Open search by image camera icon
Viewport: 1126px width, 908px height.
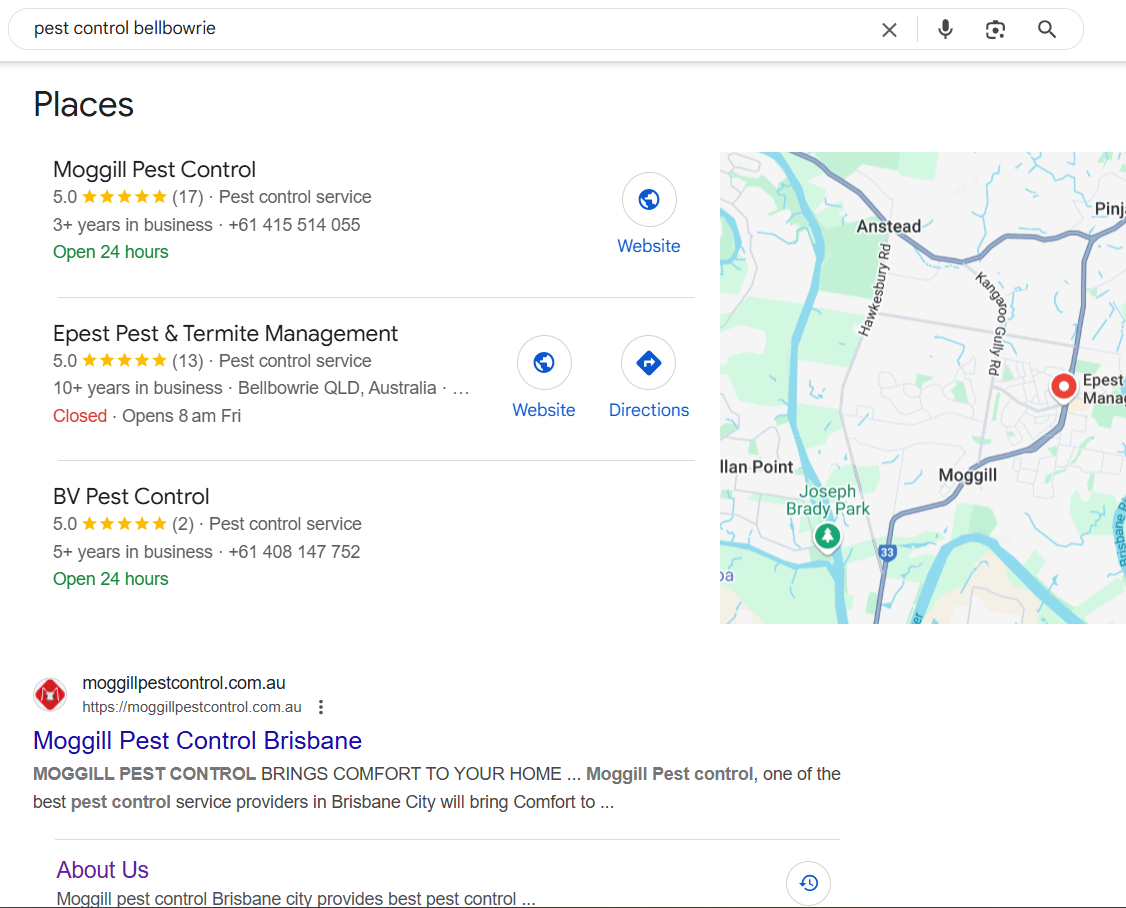tap(995, 29)
